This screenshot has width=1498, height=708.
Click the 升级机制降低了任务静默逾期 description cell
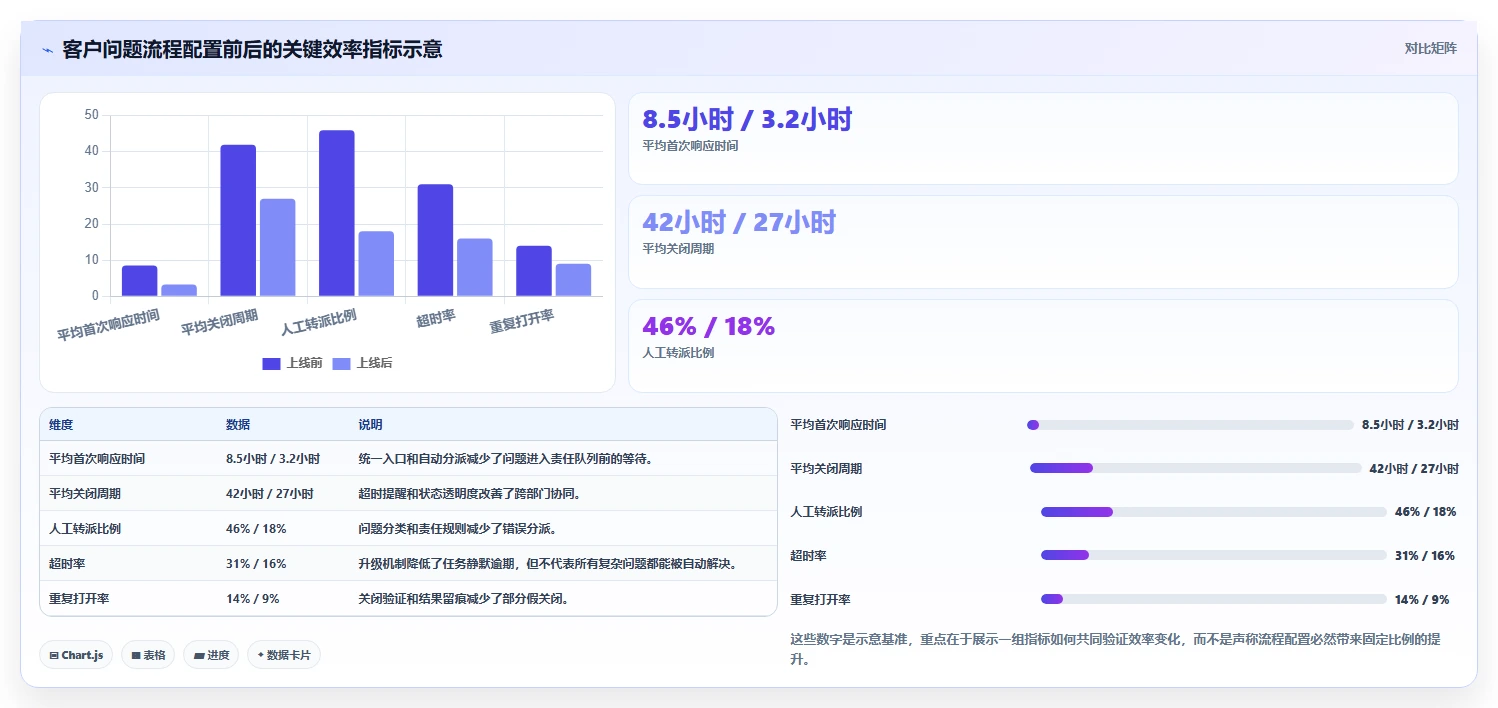[548, 564]
